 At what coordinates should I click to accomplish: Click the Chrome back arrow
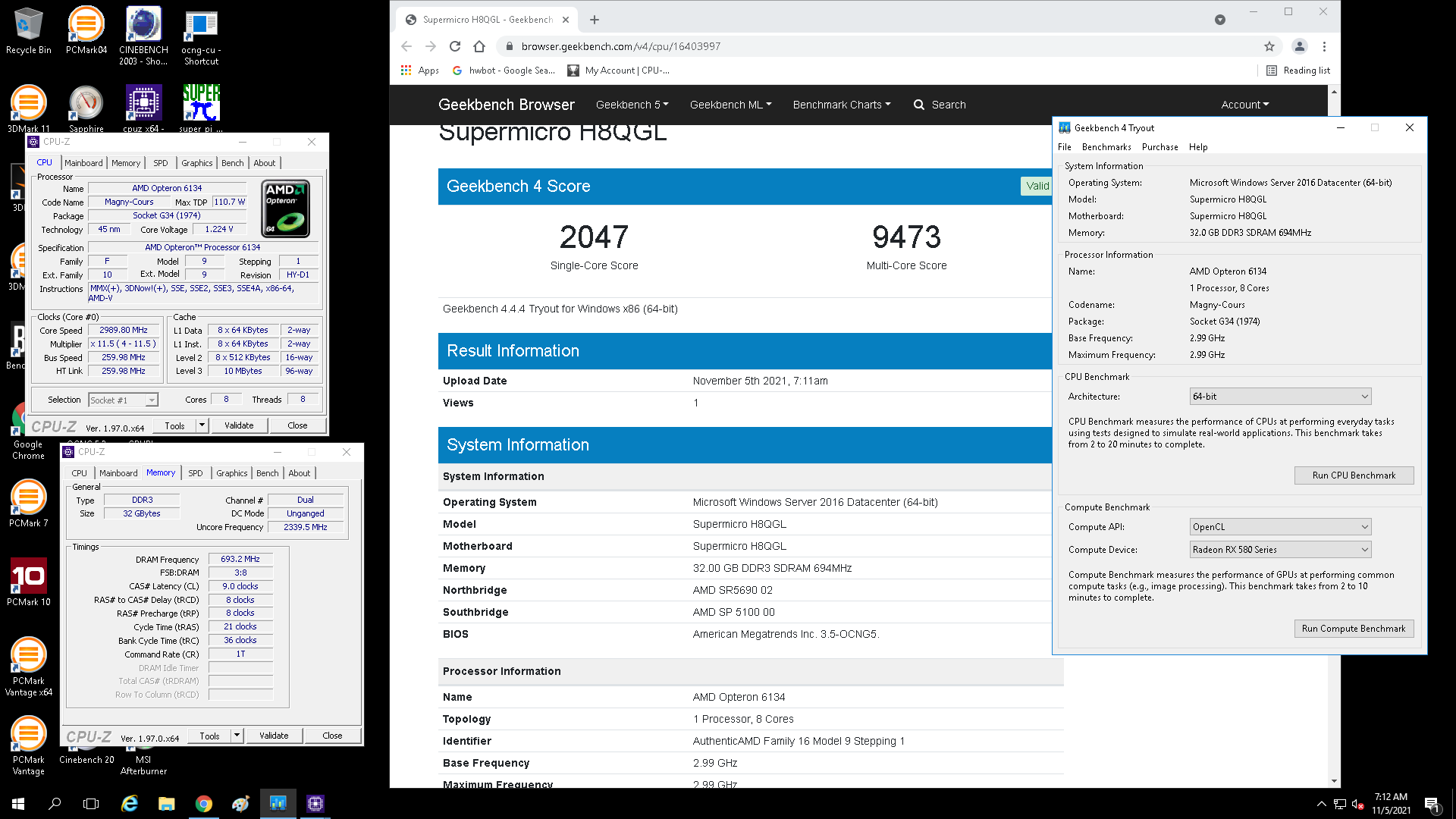pyautogui.click(x=406, y=46)
